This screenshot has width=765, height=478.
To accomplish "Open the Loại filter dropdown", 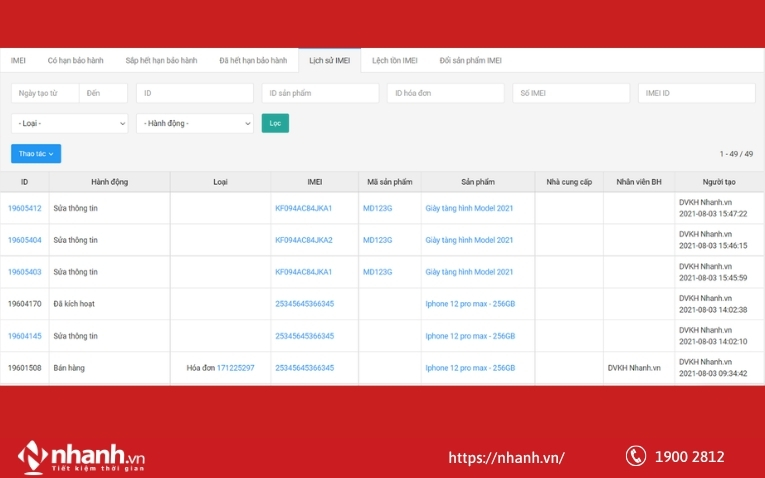I will click(x=69, y=123).
